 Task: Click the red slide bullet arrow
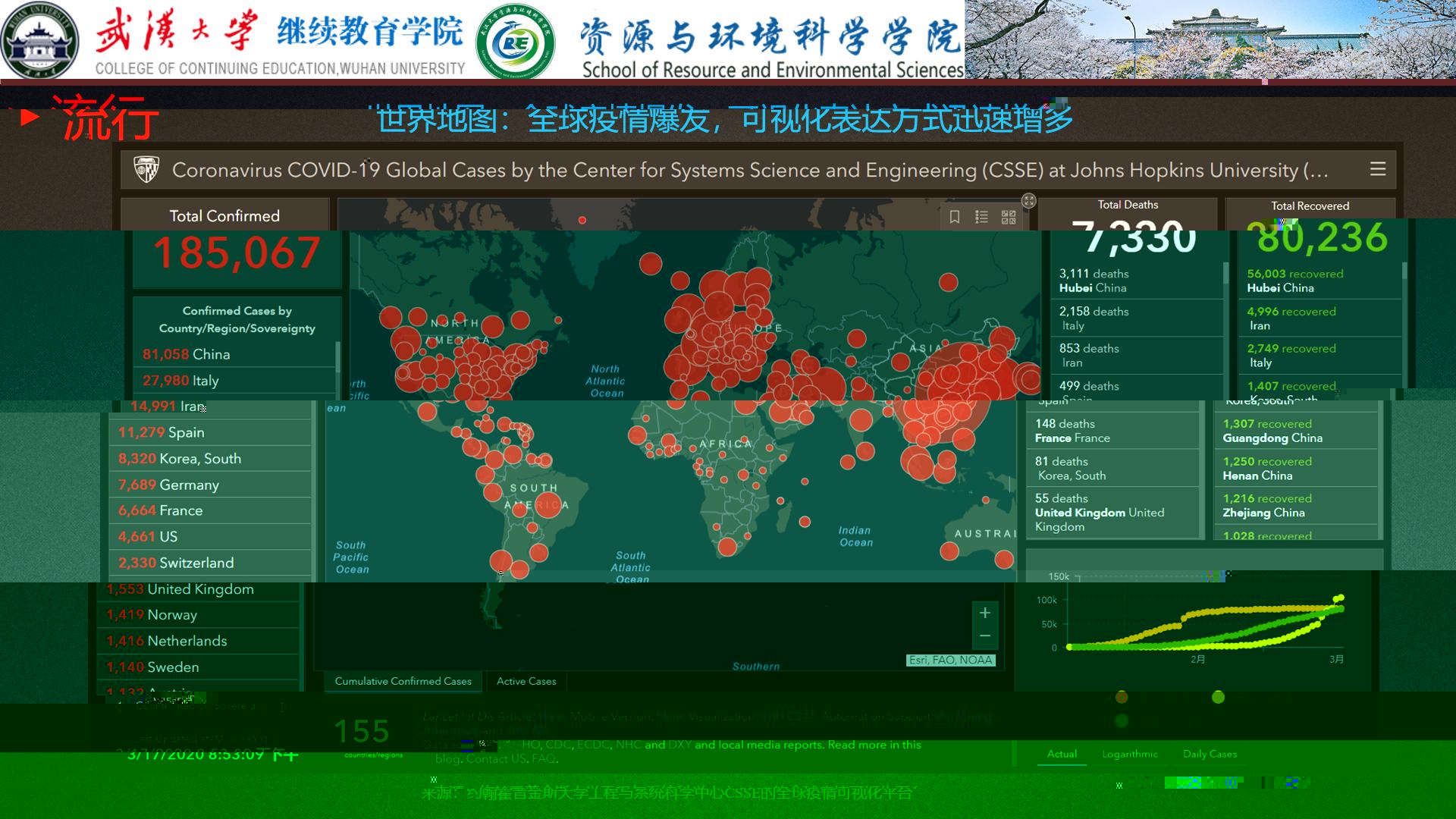[x=30, y=117]
